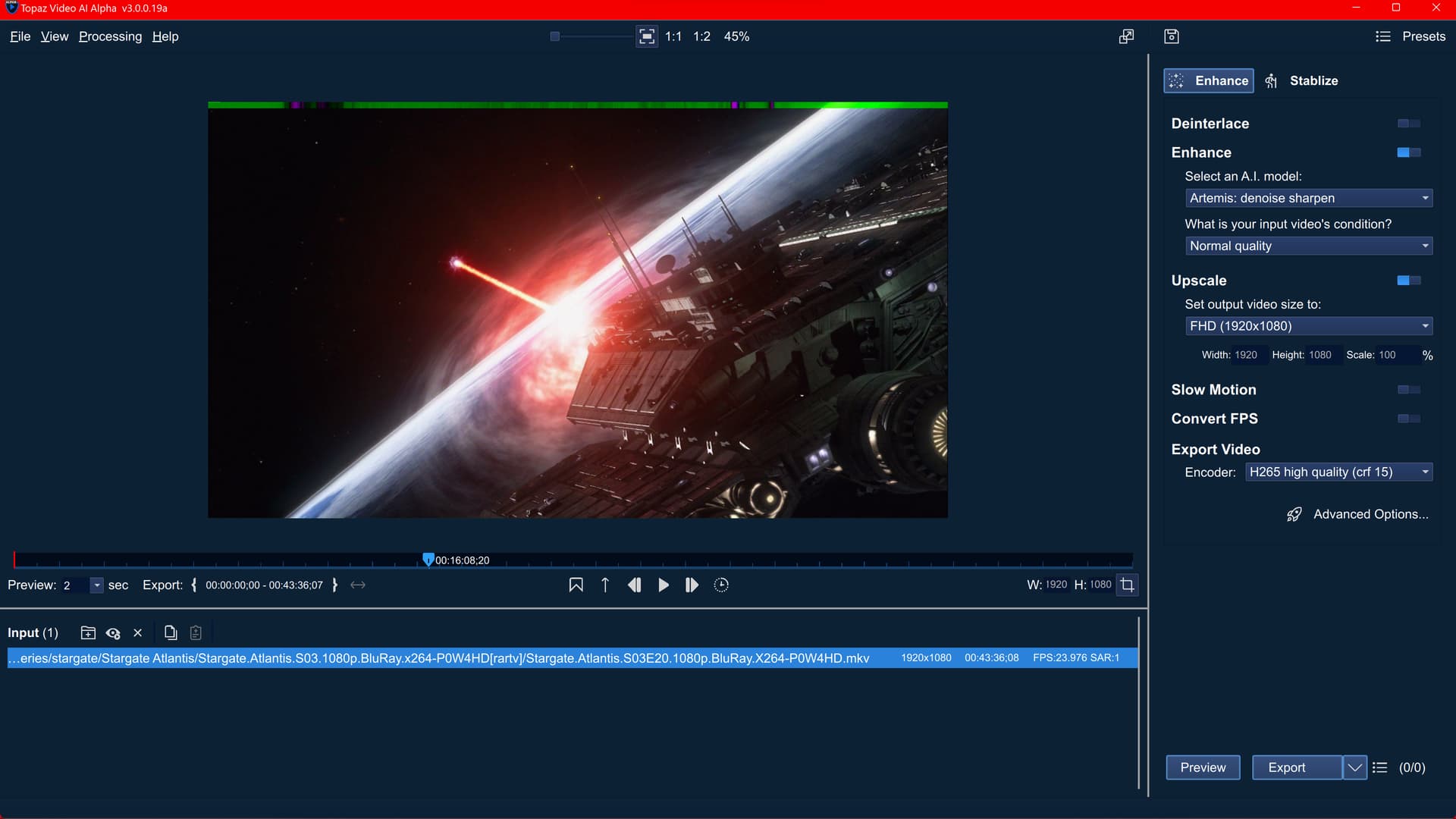This screenshot has height=819, width=1456.
Task: Click the export queue list icon
Action: (1380, 767)
